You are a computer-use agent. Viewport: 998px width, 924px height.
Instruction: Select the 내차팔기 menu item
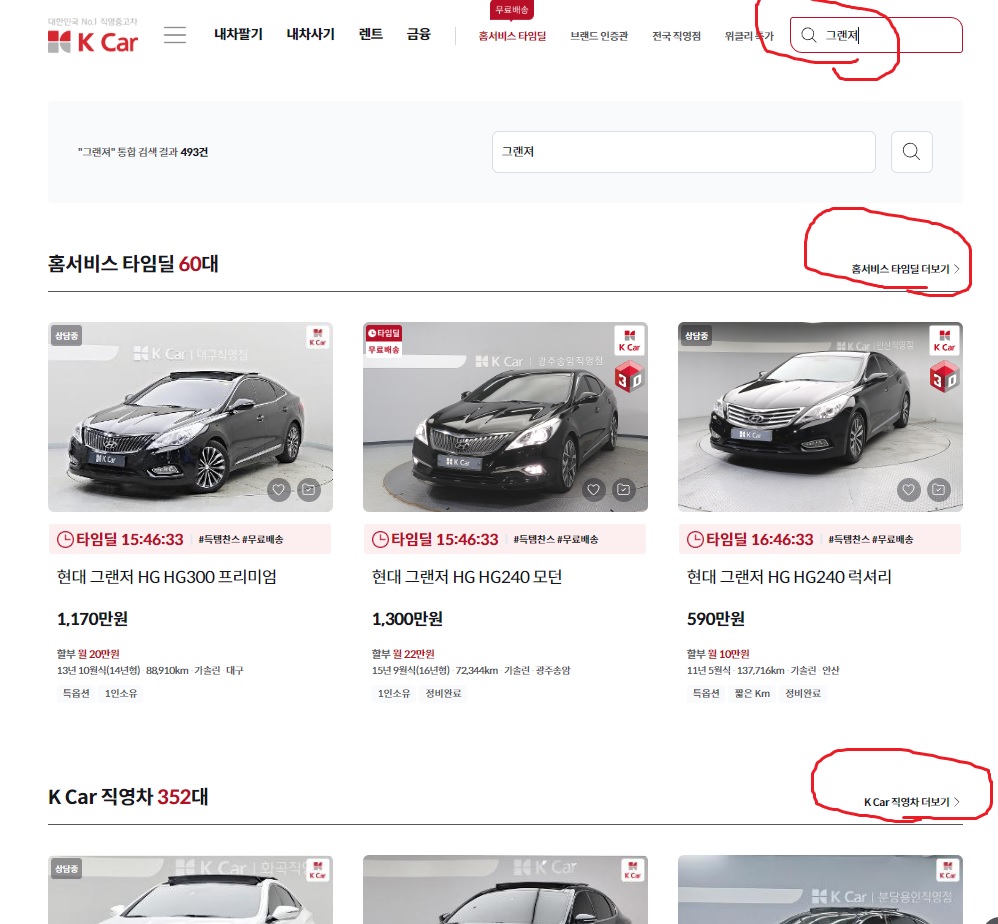pyautogui.click(x=241, y=33)
